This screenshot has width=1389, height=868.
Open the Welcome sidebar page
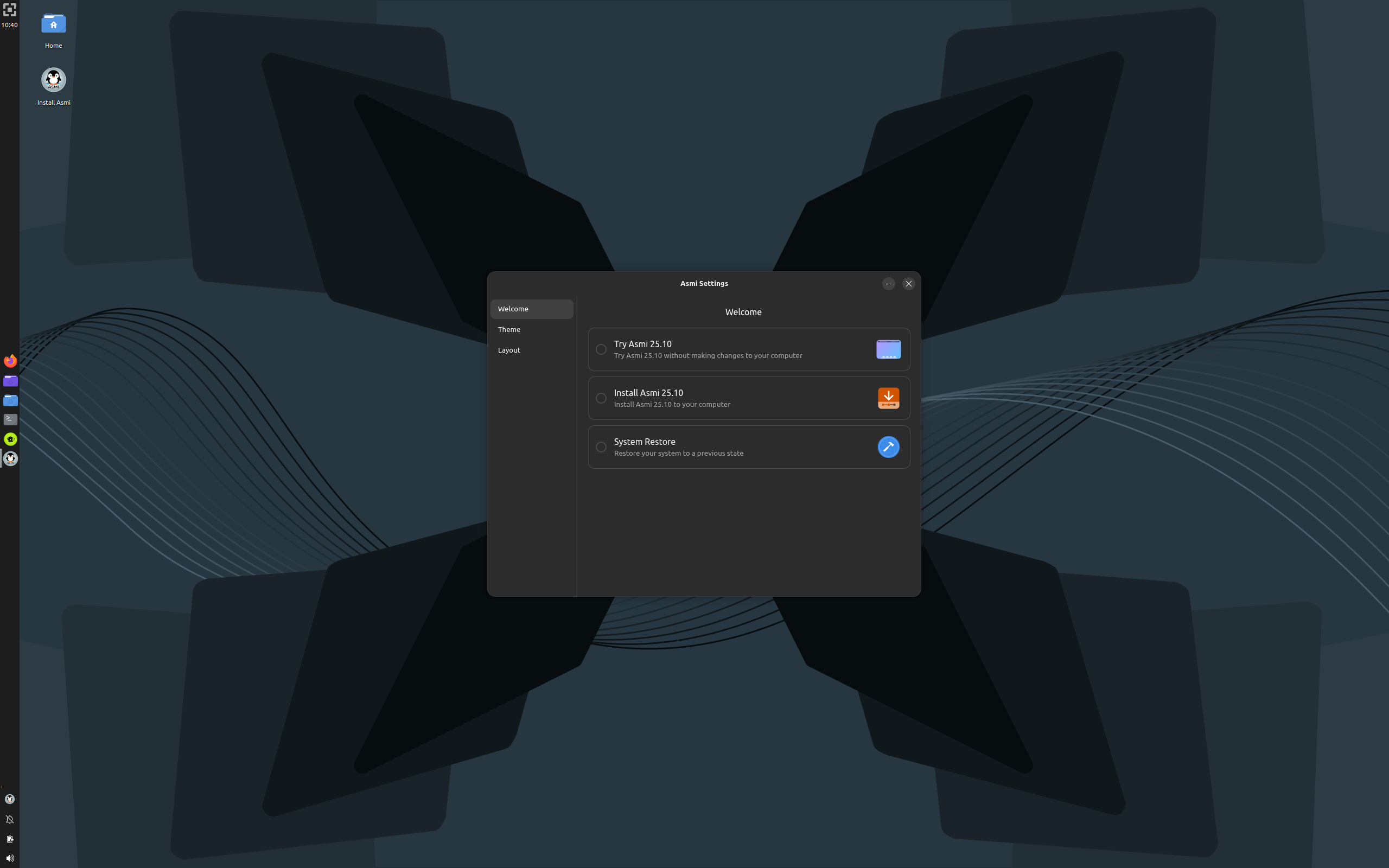click(532, 309)
